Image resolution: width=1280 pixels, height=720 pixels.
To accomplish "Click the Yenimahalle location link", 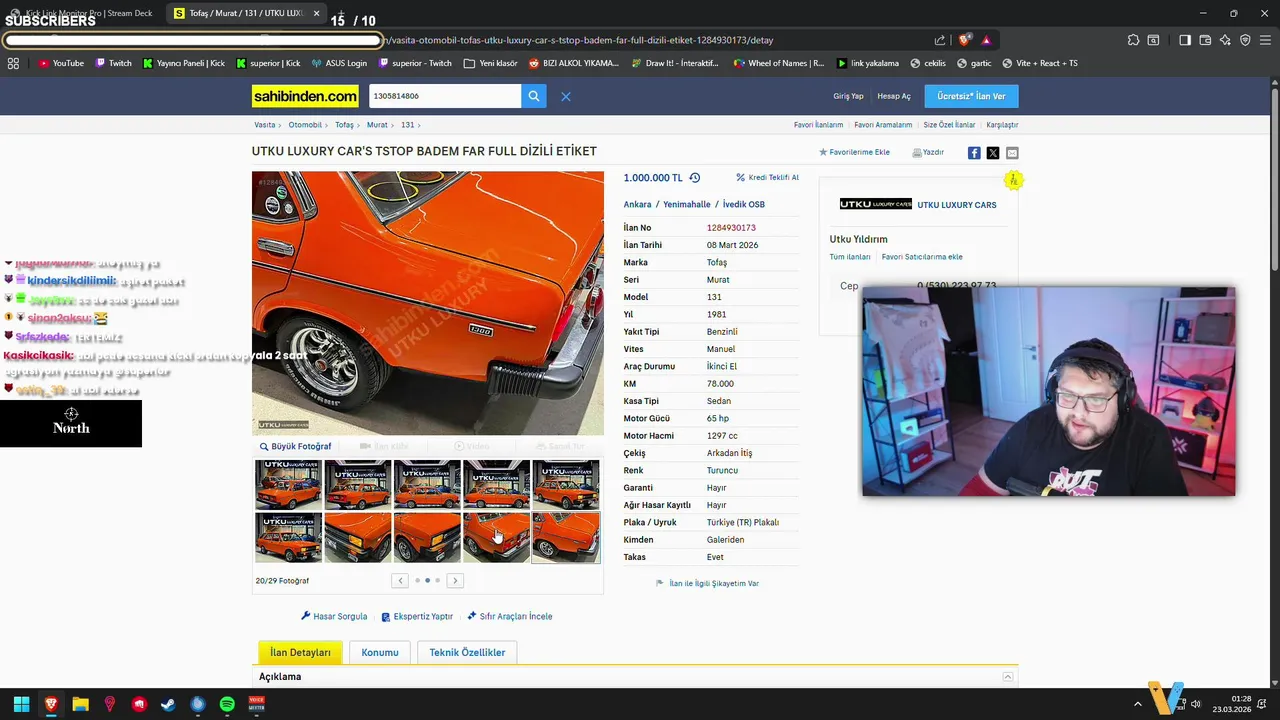I will coord(687,204).
